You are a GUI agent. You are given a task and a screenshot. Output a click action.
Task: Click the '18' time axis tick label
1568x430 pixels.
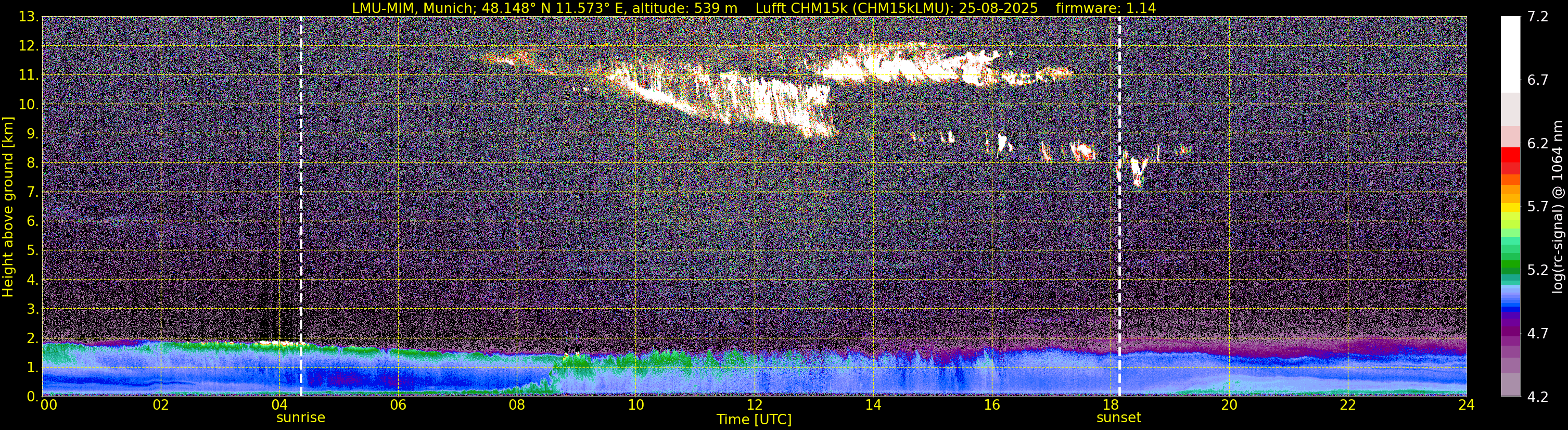click(1110, 405)
